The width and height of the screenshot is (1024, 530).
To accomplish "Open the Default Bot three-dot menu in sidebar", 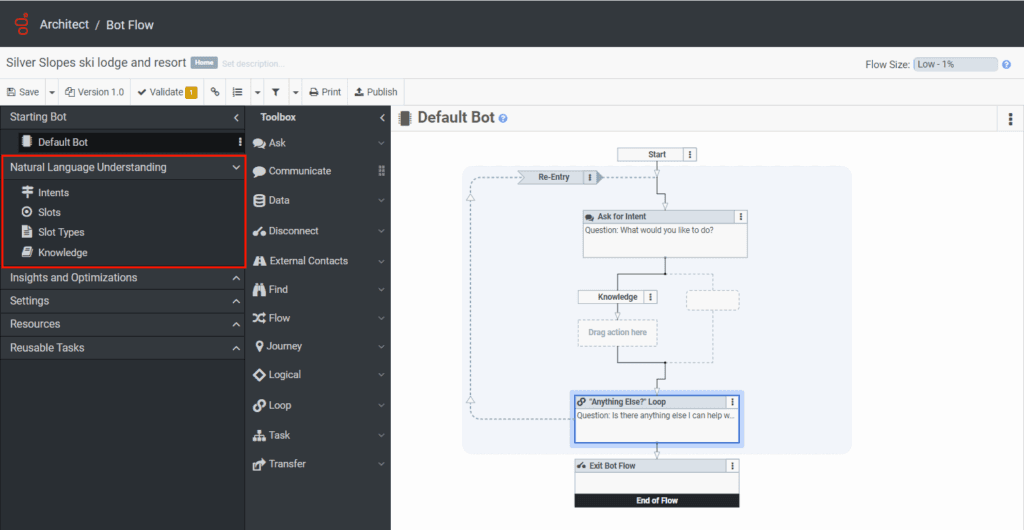I will tap(239, 142).
